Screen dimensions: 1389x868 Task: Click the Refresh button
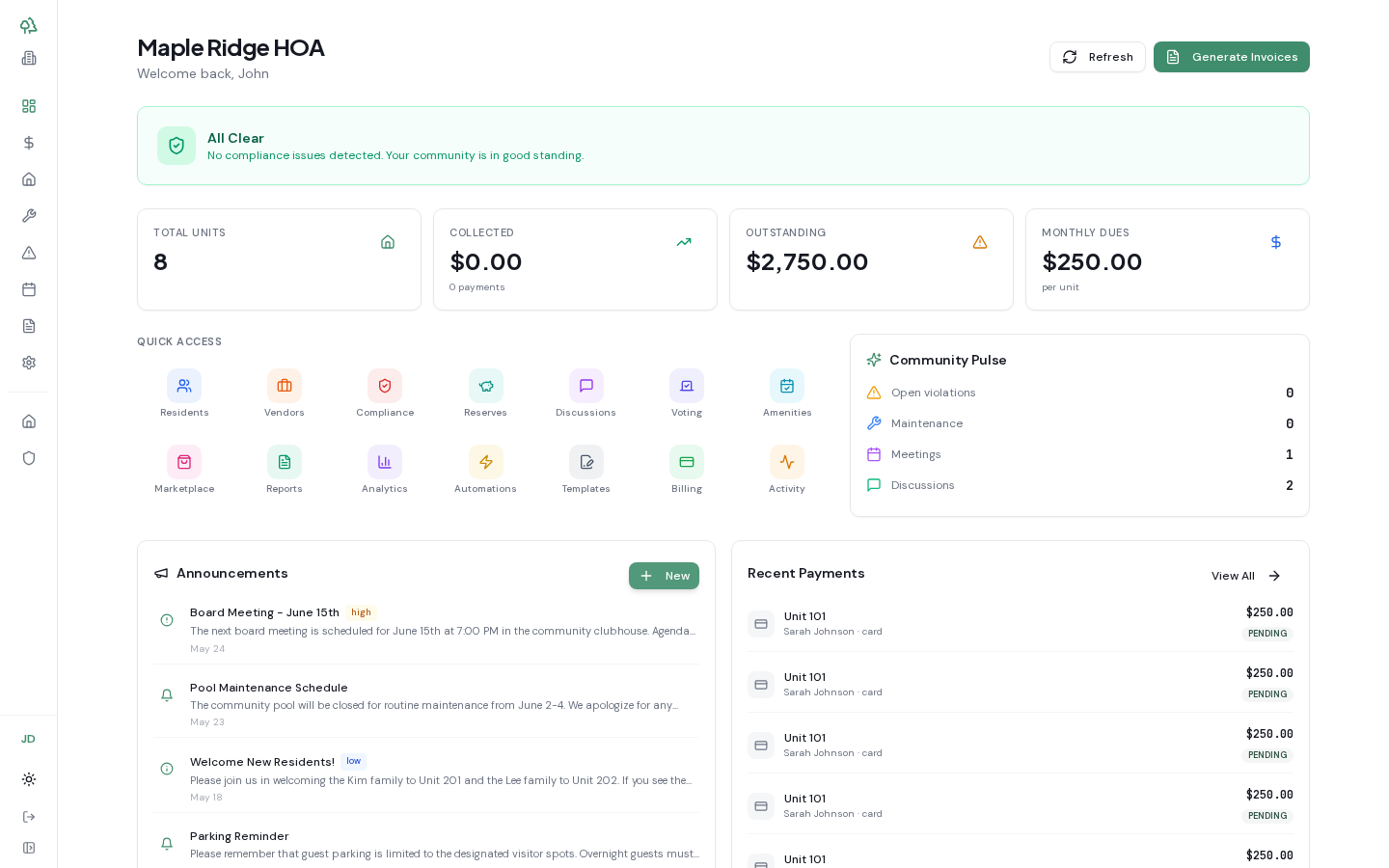coord(1098,57)
